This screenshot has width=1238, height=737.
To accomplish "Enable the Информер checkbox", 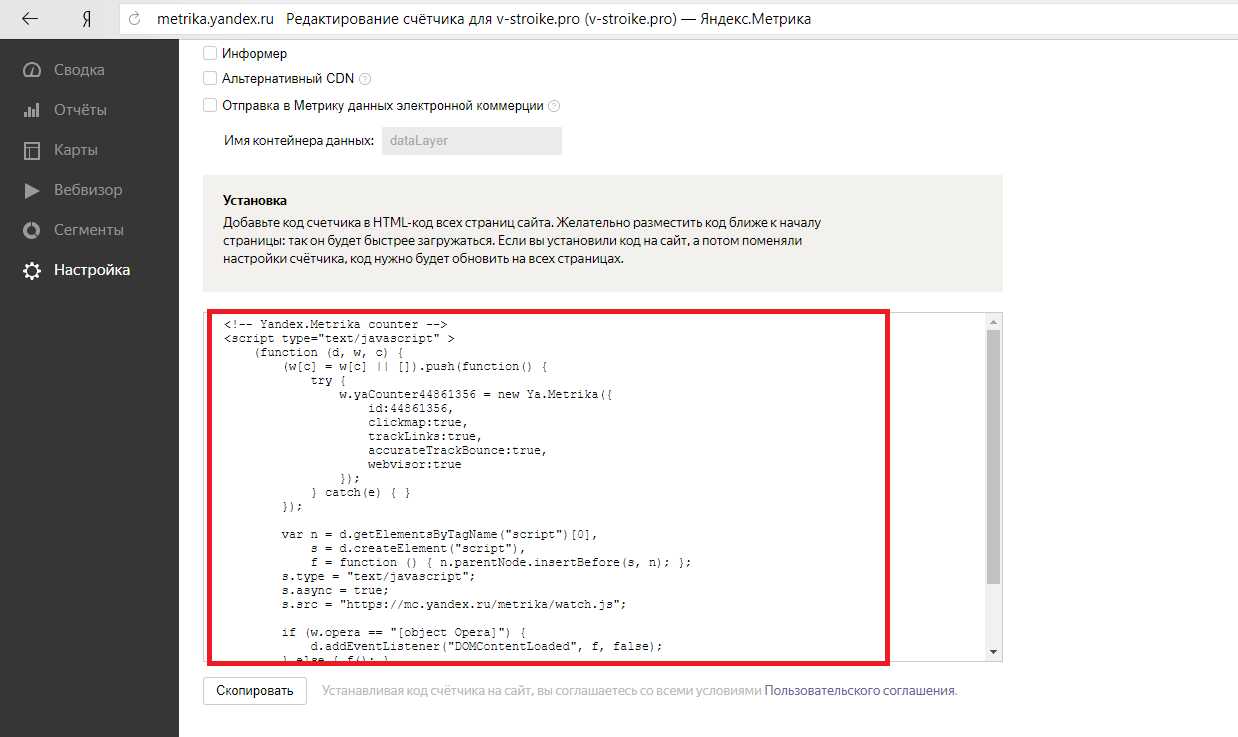I will [x=210, y=53].
